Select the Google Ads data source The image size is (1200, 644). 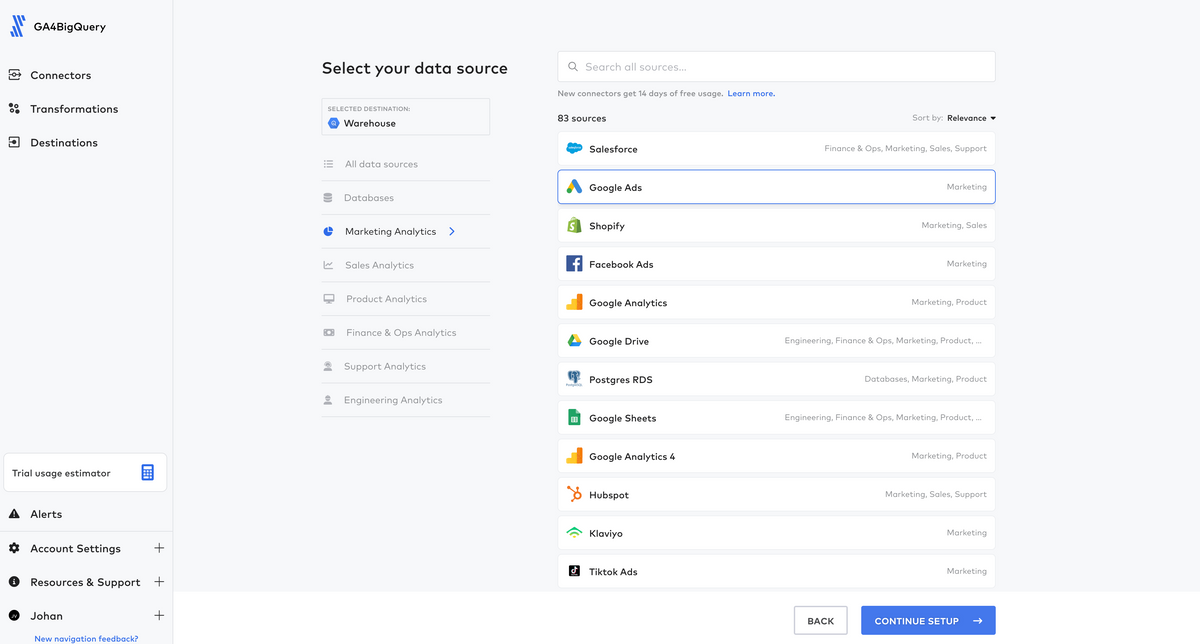point(776,186)
